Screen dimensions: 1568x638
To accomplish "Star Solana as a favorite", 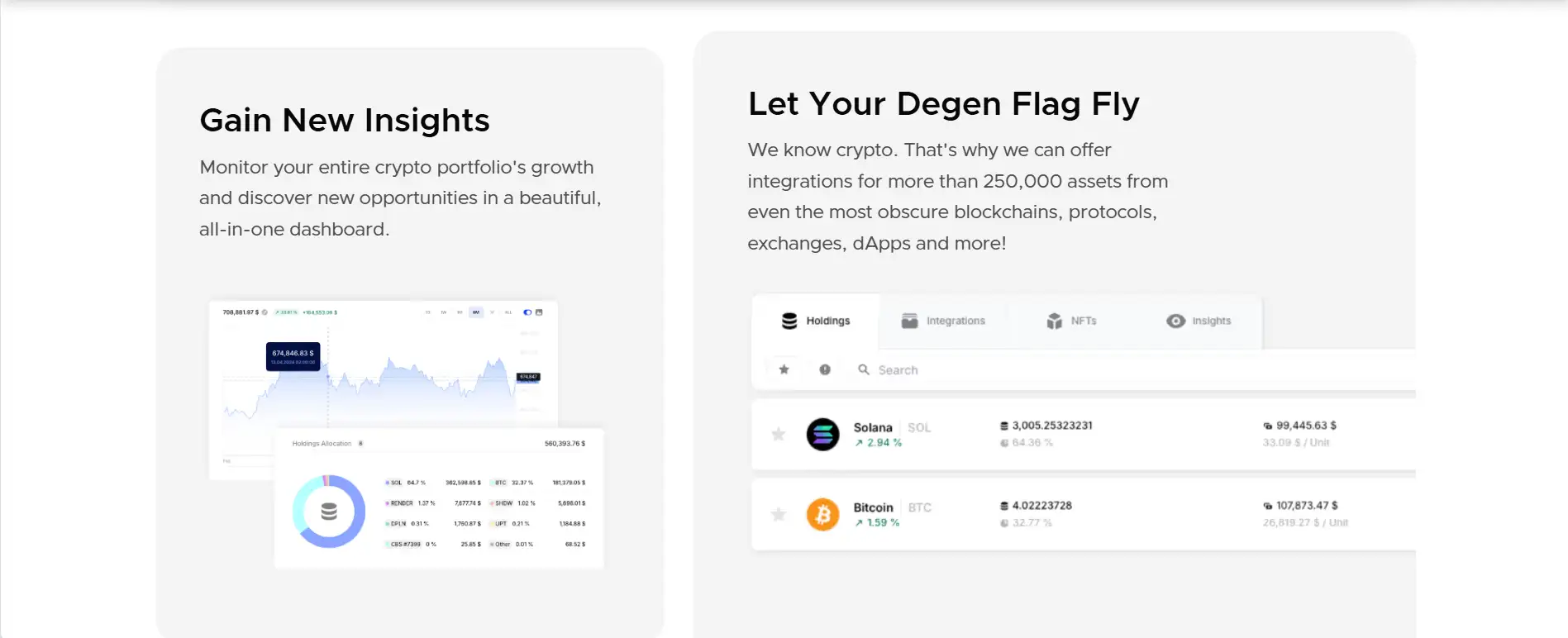I will (x=778, y=434).
